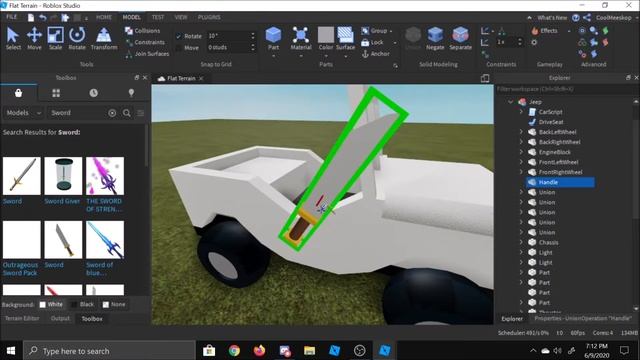640x360 pixels.
Task: Open the Models category dropdown
Action: [x=23, y=113]
